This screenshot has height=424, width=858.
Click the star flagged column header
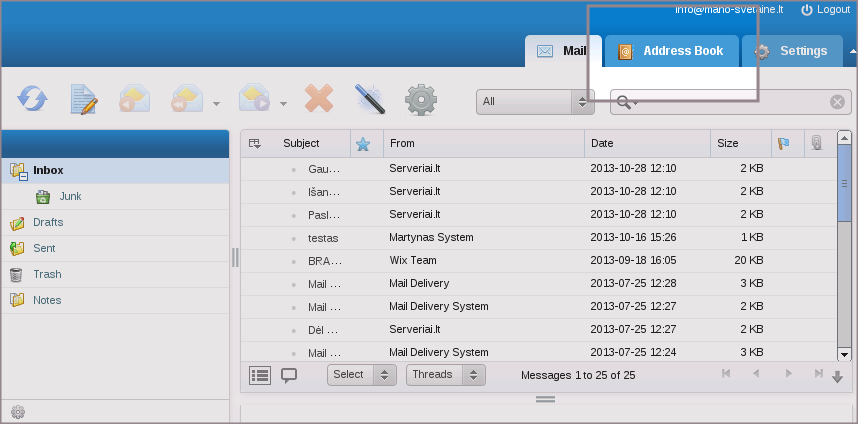(x=363, y=144)
